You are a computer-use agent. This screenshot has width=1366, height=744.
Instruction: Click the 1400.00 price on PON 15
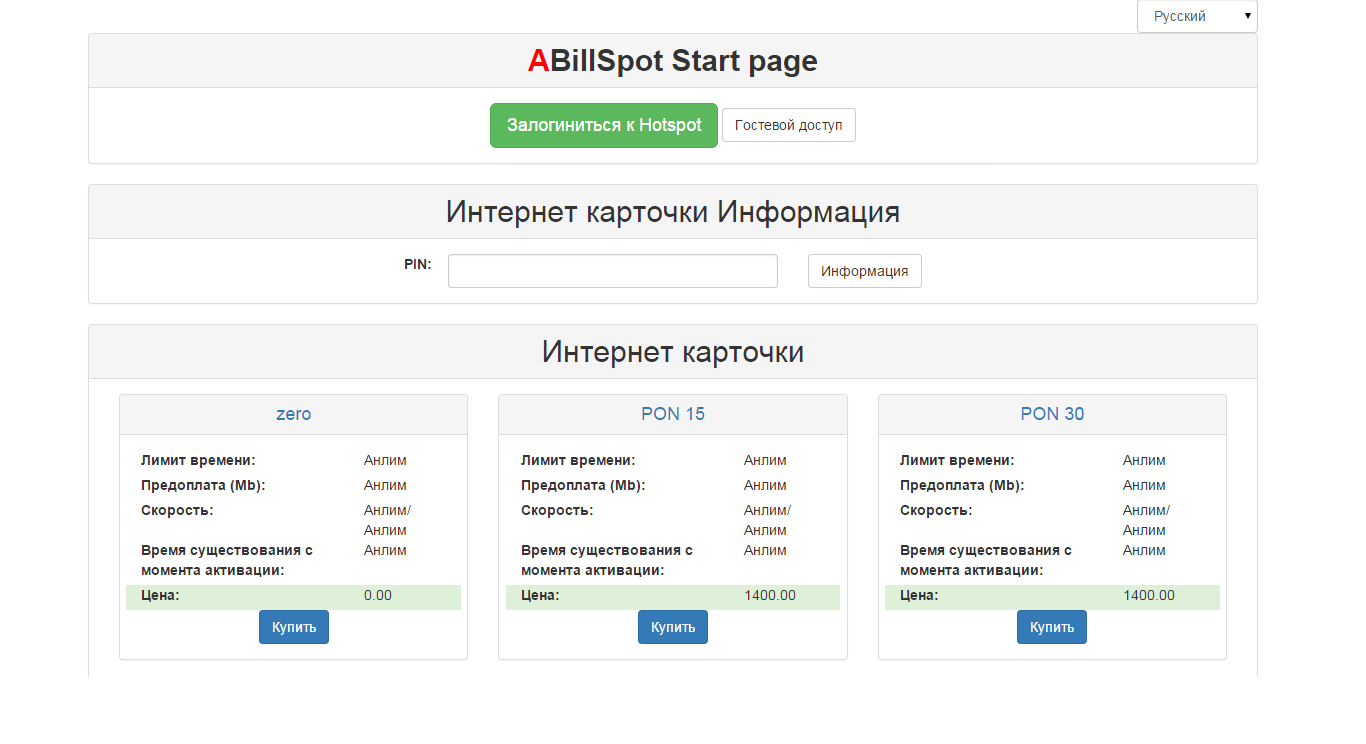pos(770,595)
